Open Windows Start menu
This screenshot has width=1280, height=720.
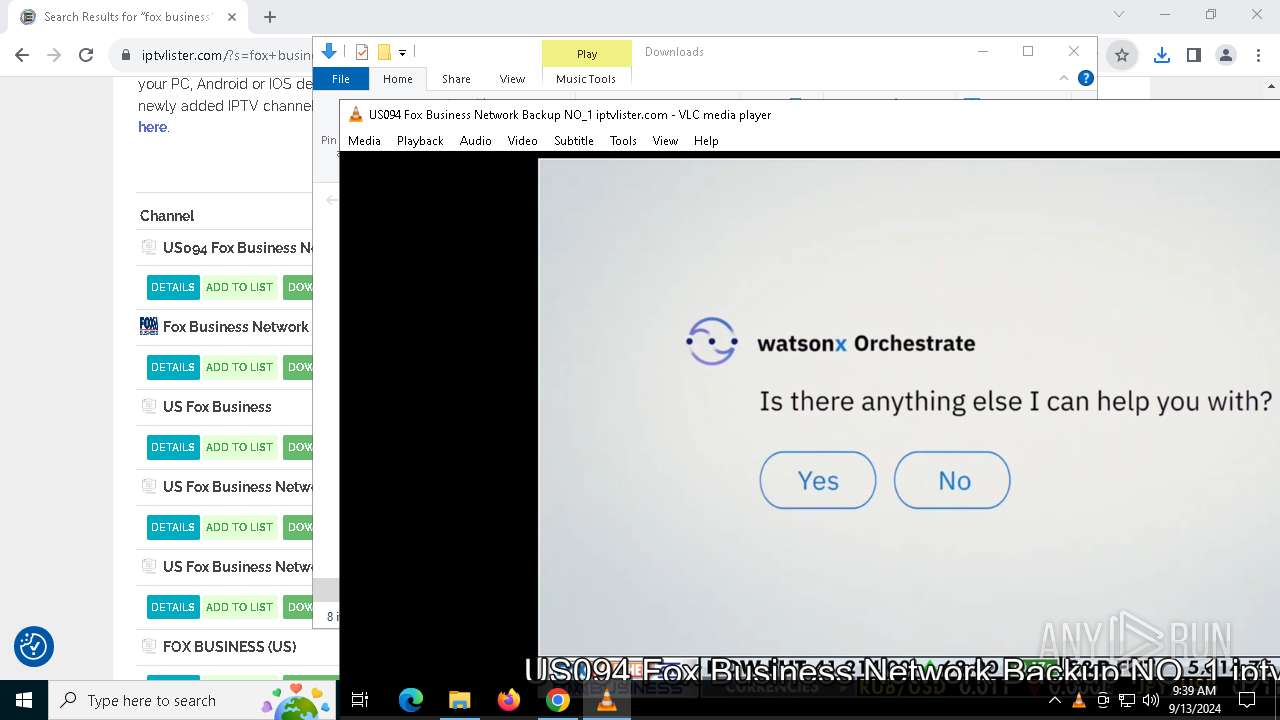tap(24, 700)
